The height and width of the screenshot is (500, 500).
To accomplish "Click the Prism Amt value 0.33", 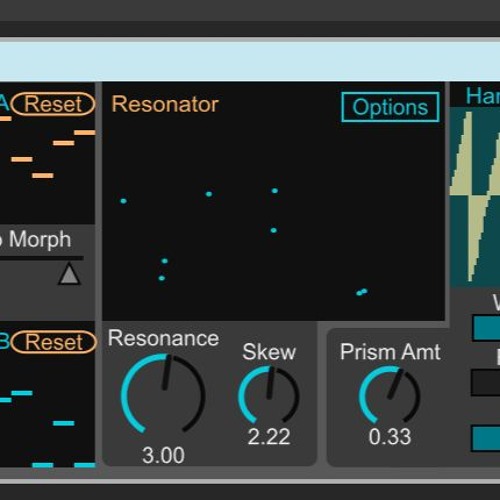I will [390, 436].
